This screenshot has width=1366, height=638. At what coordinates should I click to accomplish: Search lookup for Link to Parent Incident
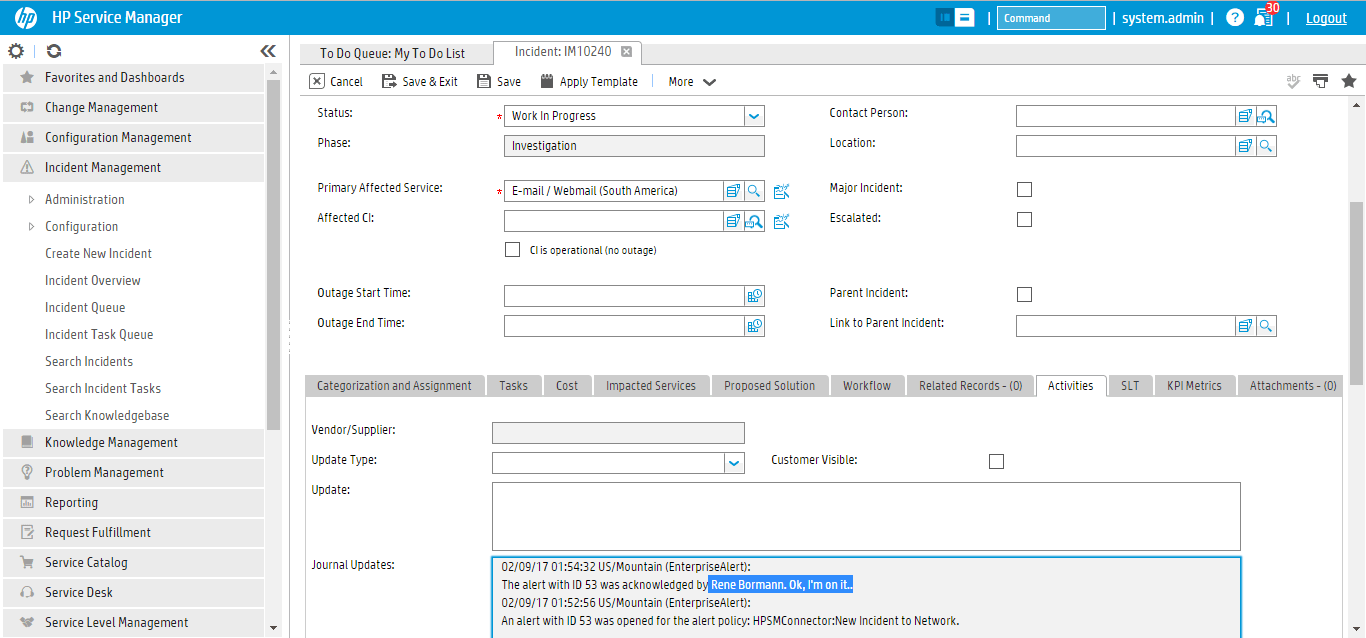tap(1266, 326)
